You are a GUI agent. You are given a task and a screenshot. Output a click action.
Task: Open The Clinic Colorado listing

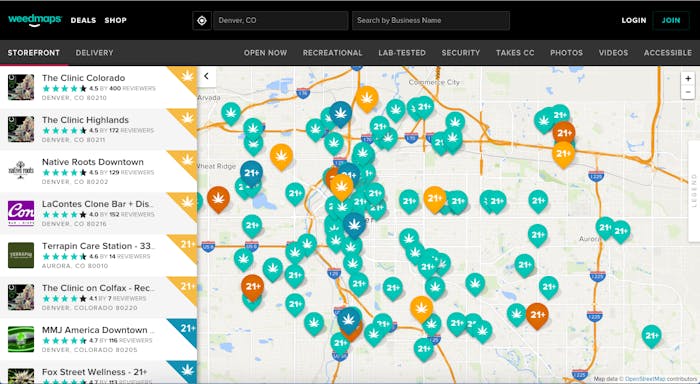[x=98, y=88]
